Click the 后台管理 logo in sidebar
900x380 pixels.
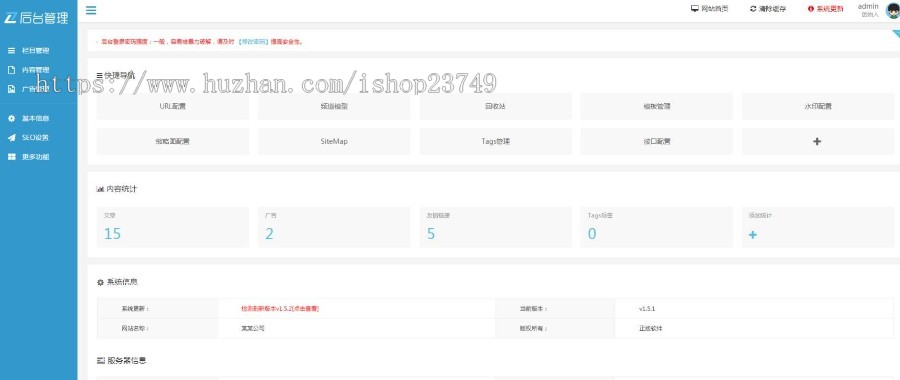tap(37, 18)
